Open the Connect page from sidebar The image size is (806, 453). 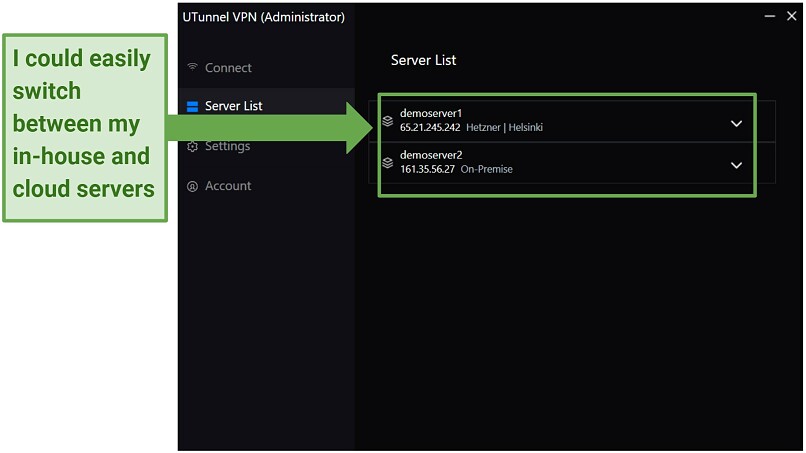click(x=228, y=68)
